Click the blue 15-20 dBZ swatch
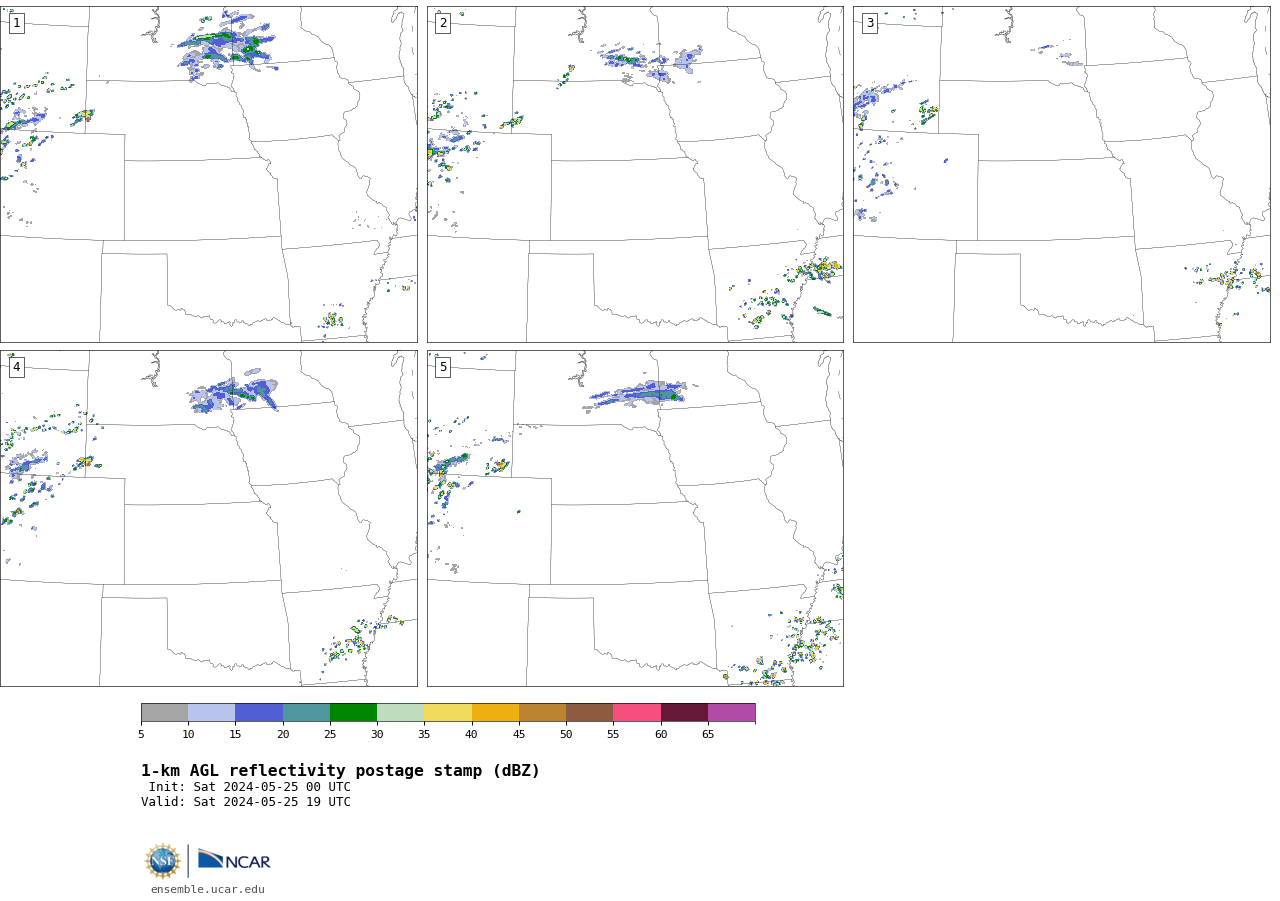The image size is (1280, 901). pyautogui.click(x=259, y=712)
